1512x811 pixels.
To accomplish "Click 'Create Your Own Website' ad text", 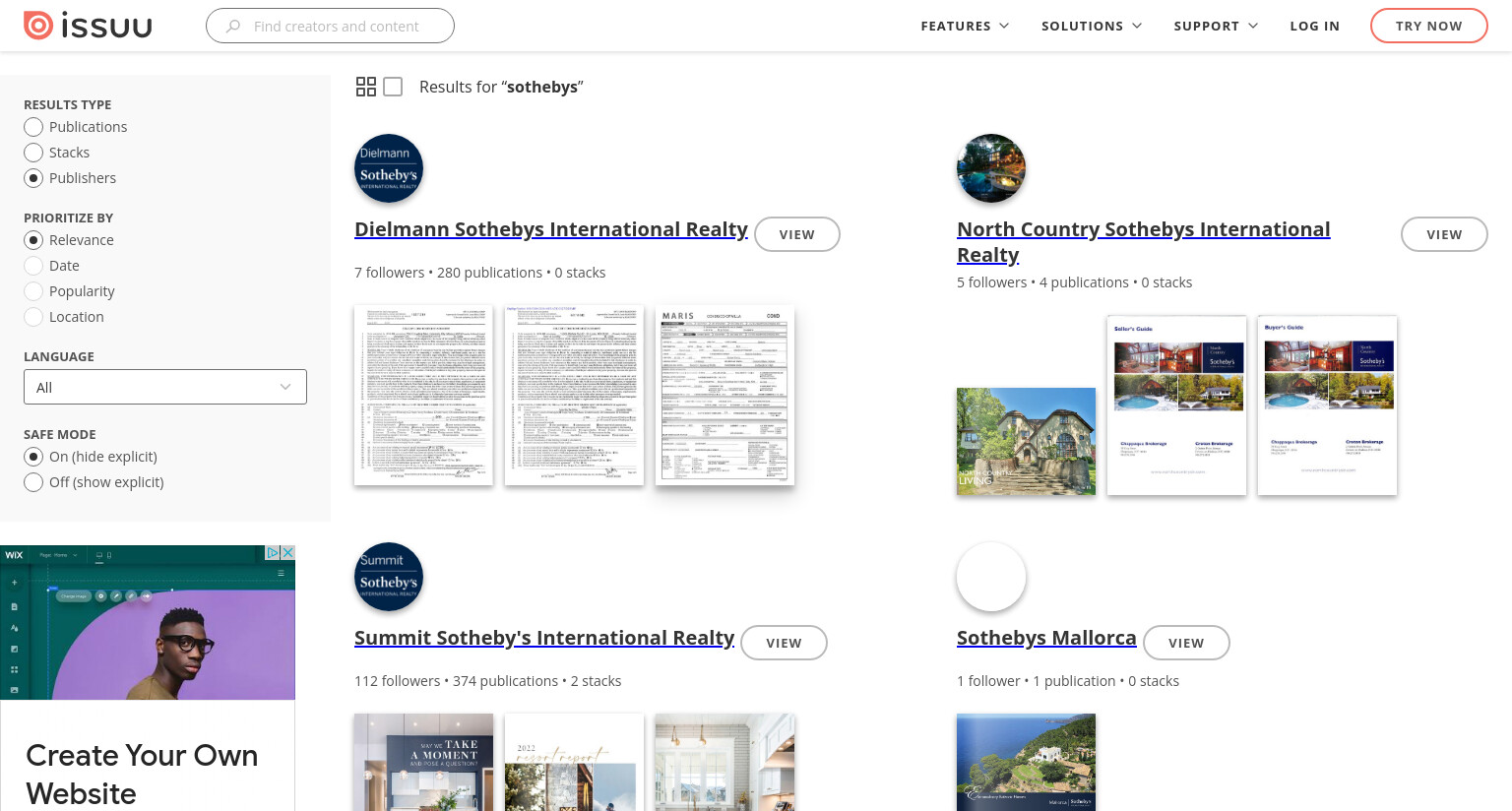I will [x=142, y=774].
